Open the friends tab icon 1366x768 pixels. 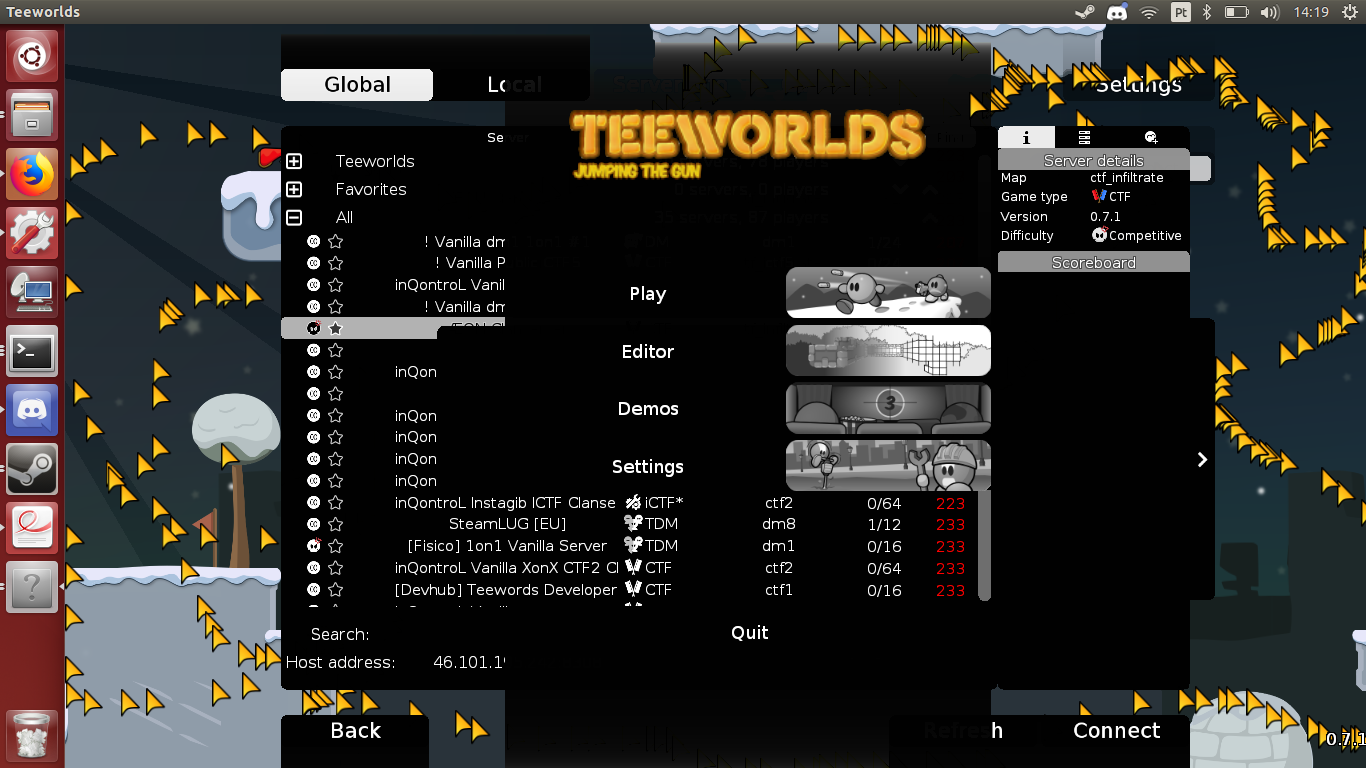click(1151, 137)
